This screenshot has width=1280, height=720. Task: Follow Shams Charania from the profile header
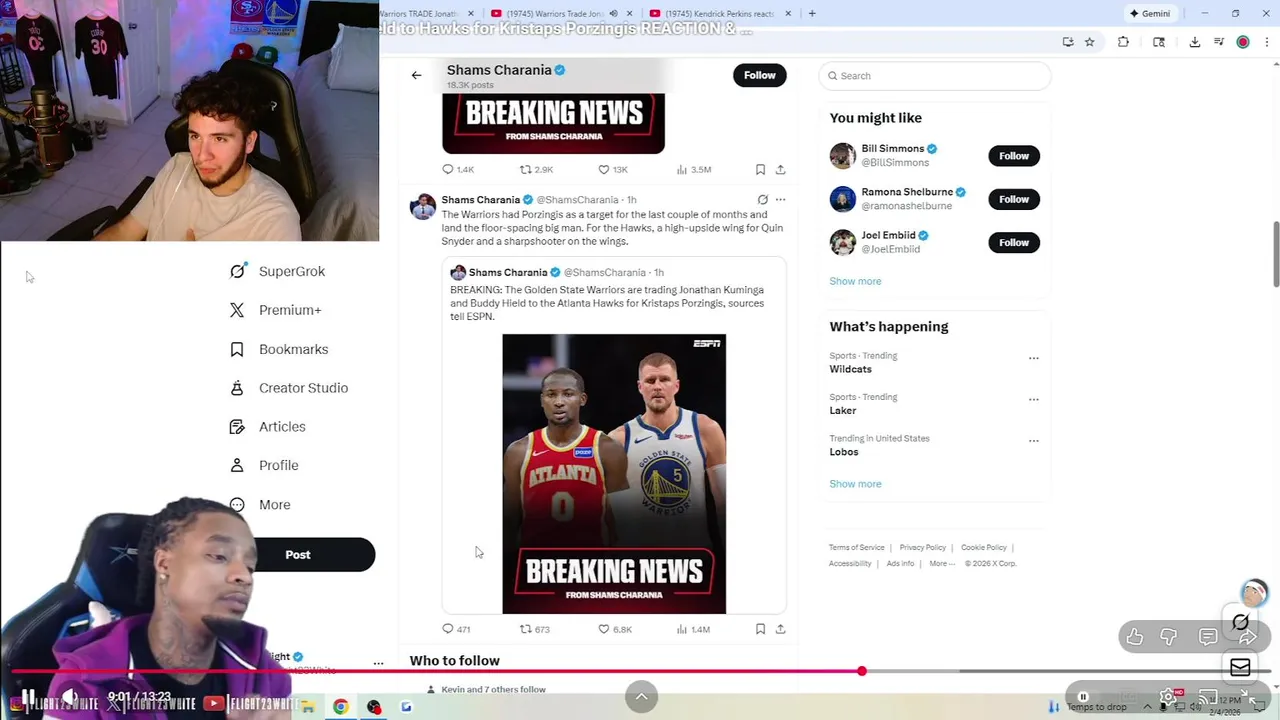tap(759, 75)
